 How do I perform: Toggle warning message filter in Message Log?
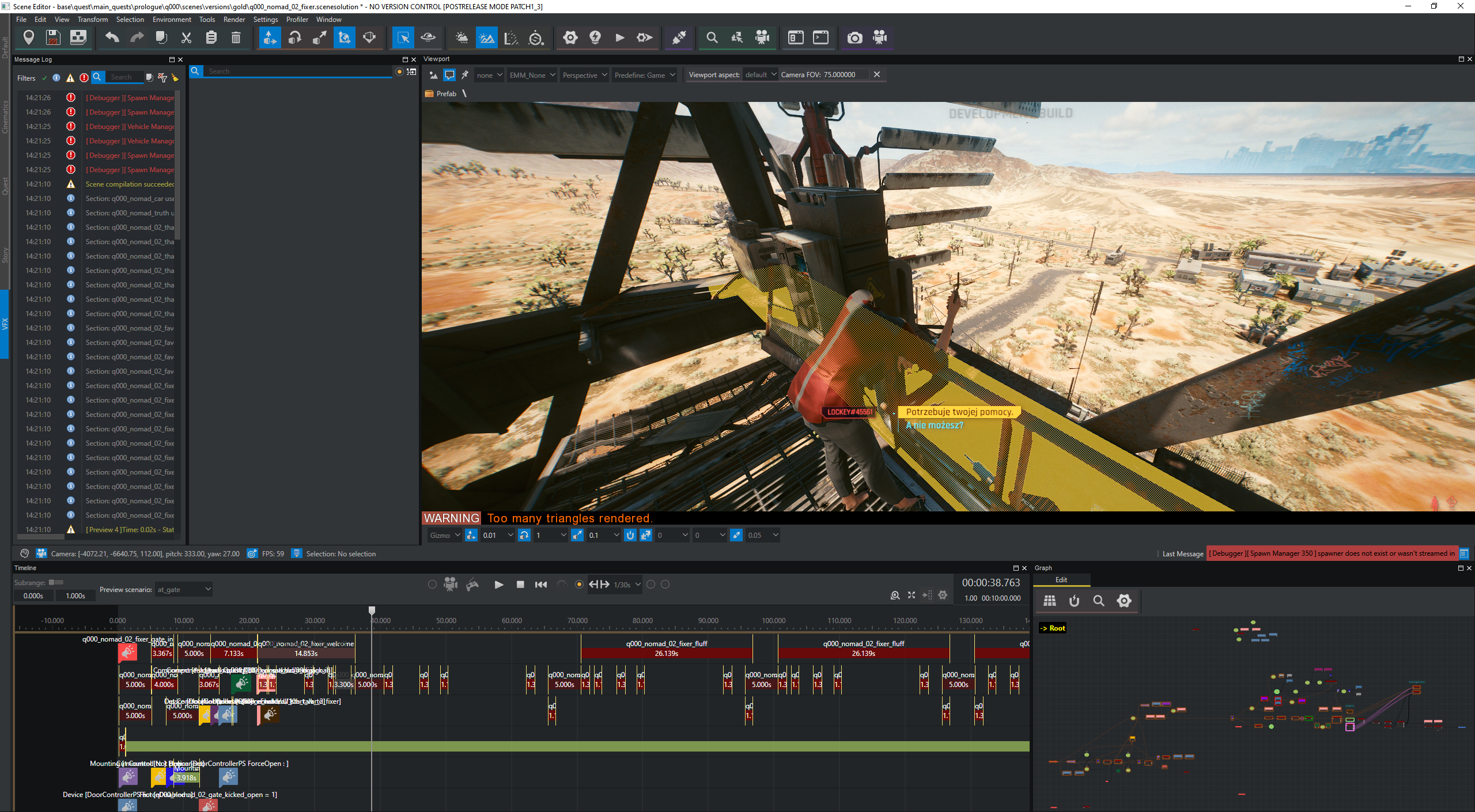point(70,78)
